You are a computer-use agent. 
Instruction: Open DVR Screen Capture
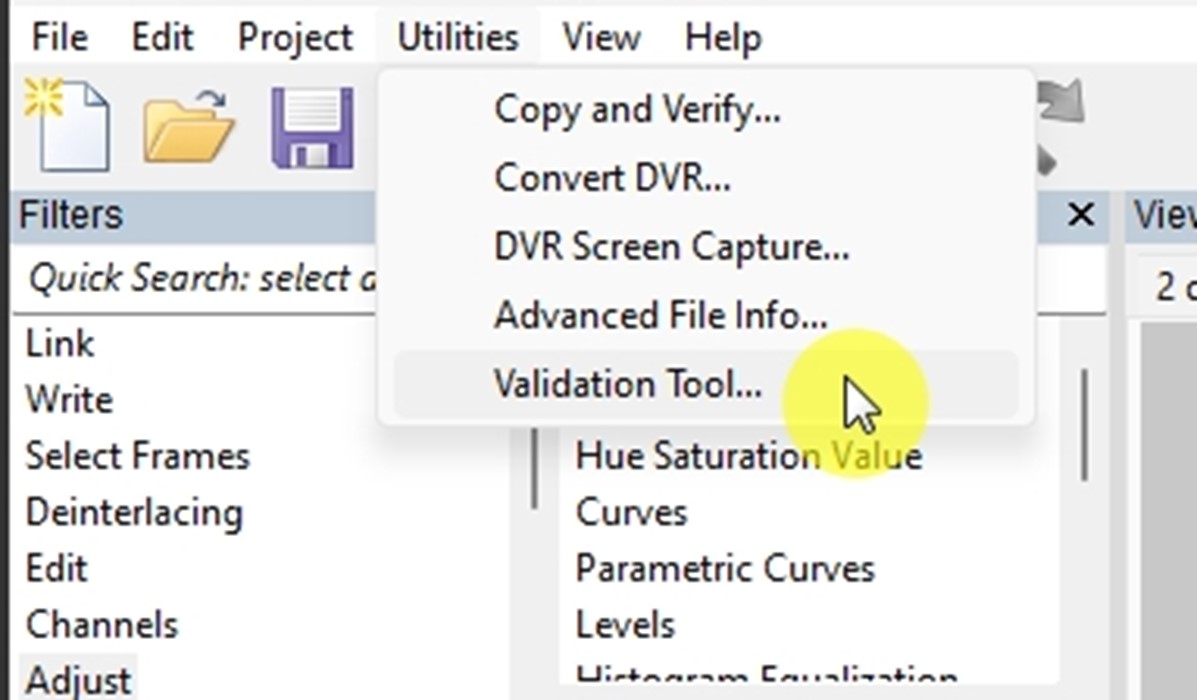pos(670,246)
